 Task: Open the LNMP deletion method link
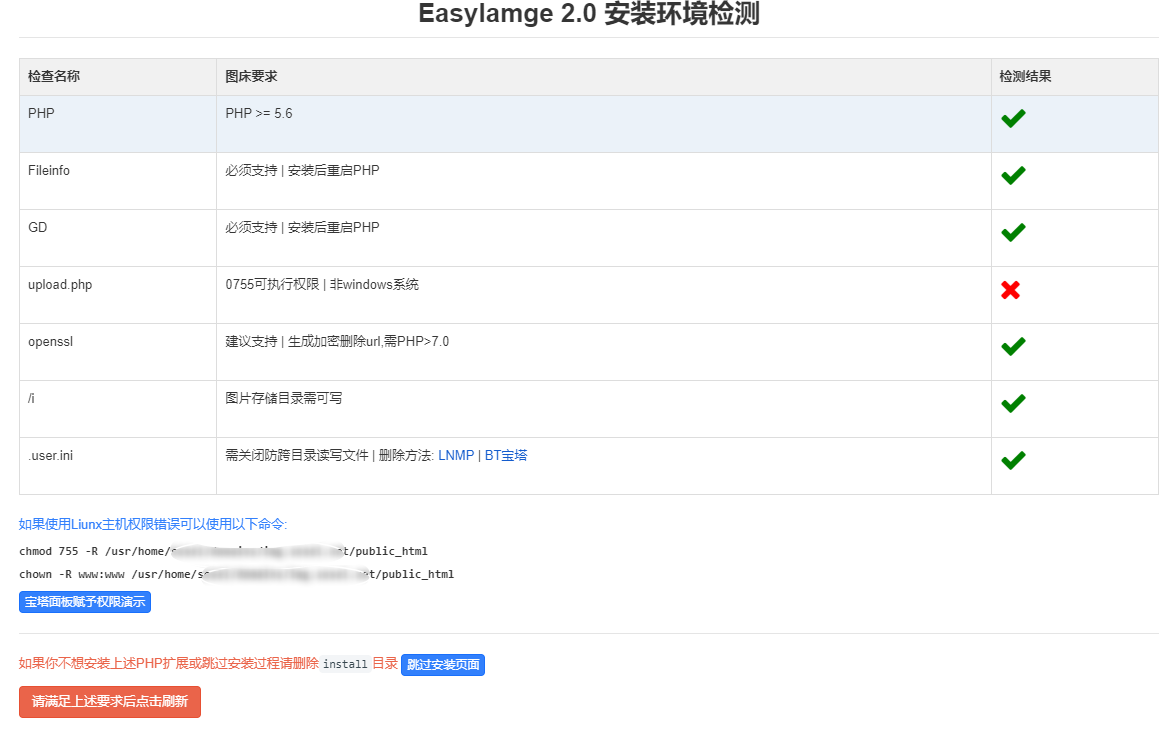[x=455, y=455]
